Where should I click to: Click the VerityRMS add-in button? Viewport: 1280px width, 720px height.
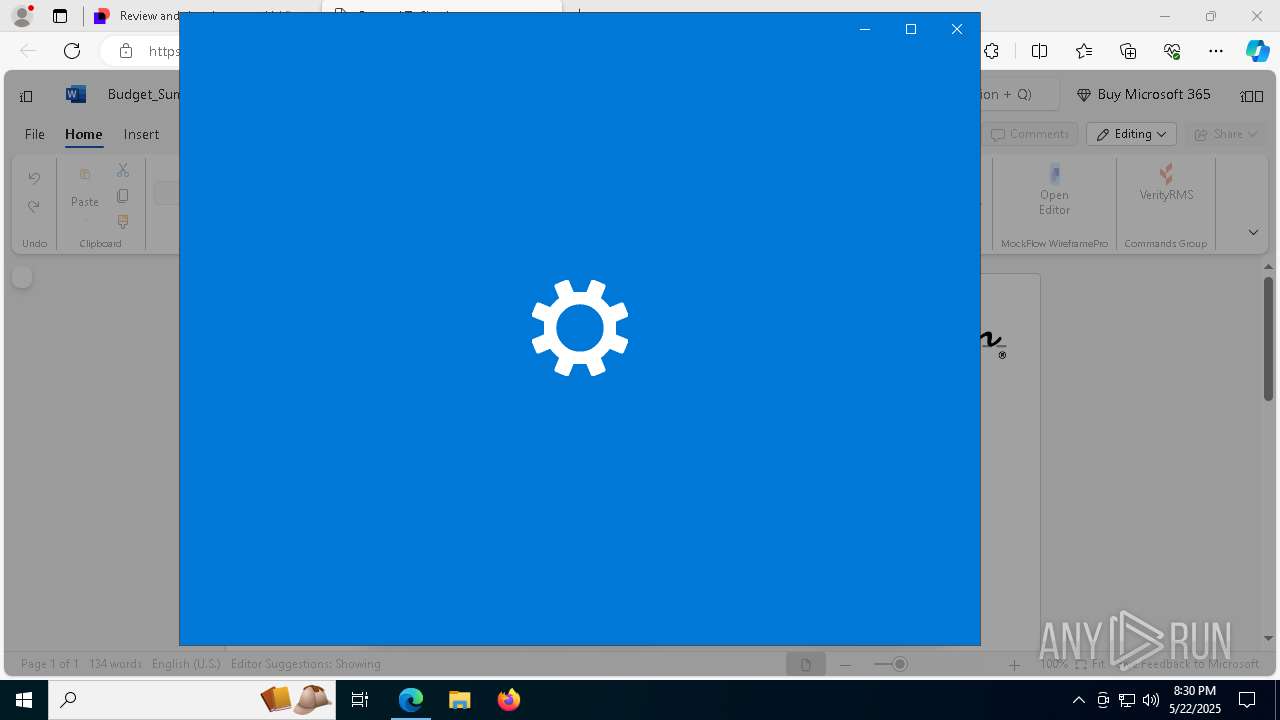tap(1166, 183)
